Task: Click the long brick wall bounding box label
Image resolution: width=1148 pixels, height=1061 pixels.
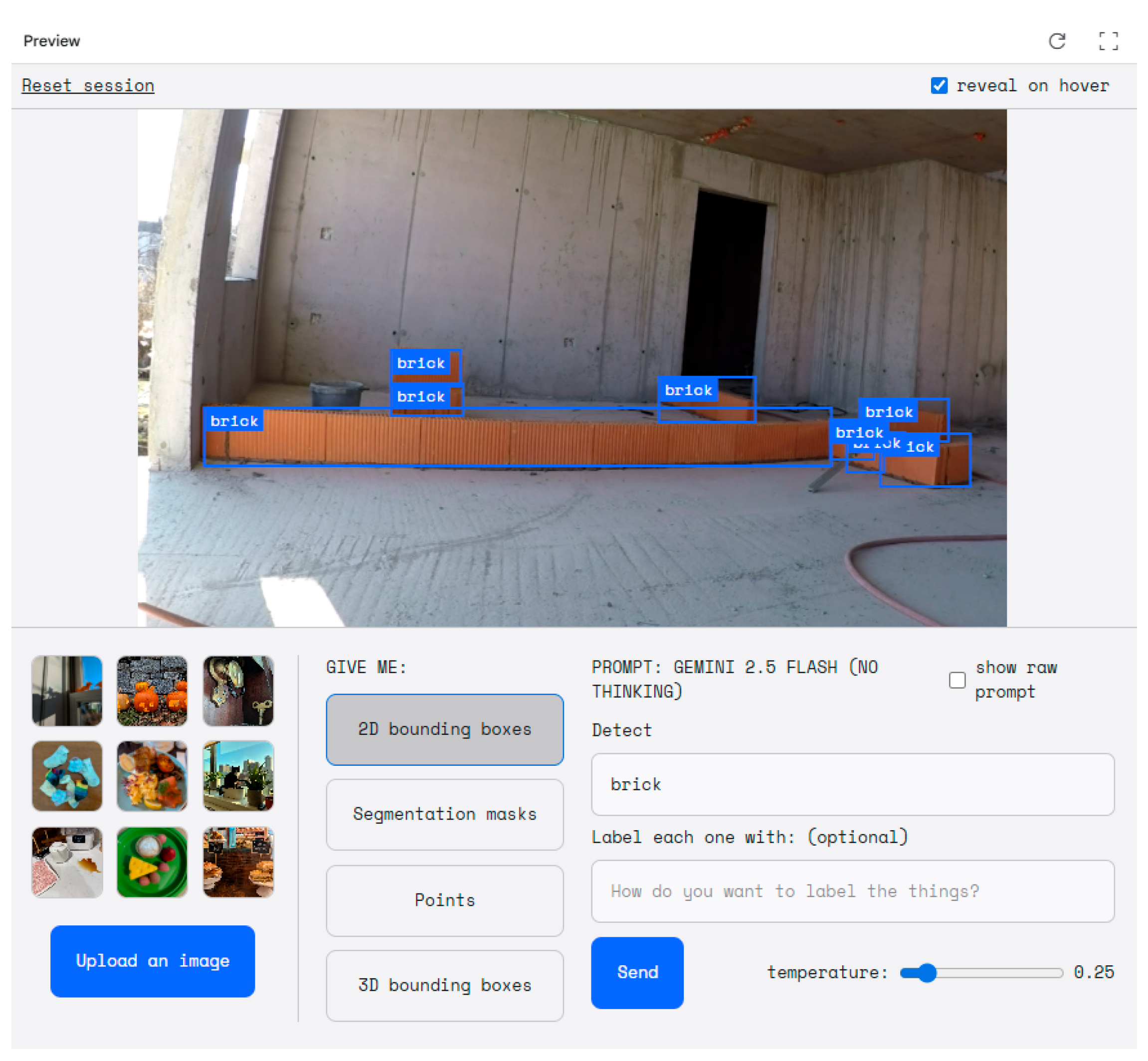Action: click(x=234, y=421)
